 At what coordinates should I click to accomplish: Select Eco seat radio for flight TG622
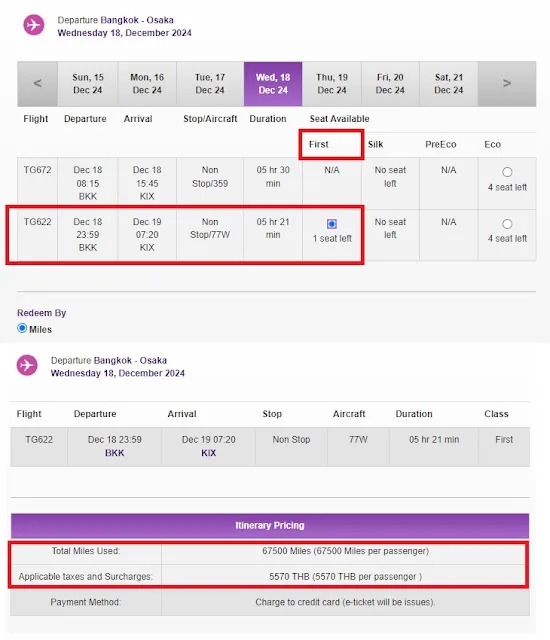pyautogui.click(x=507, y=224)
